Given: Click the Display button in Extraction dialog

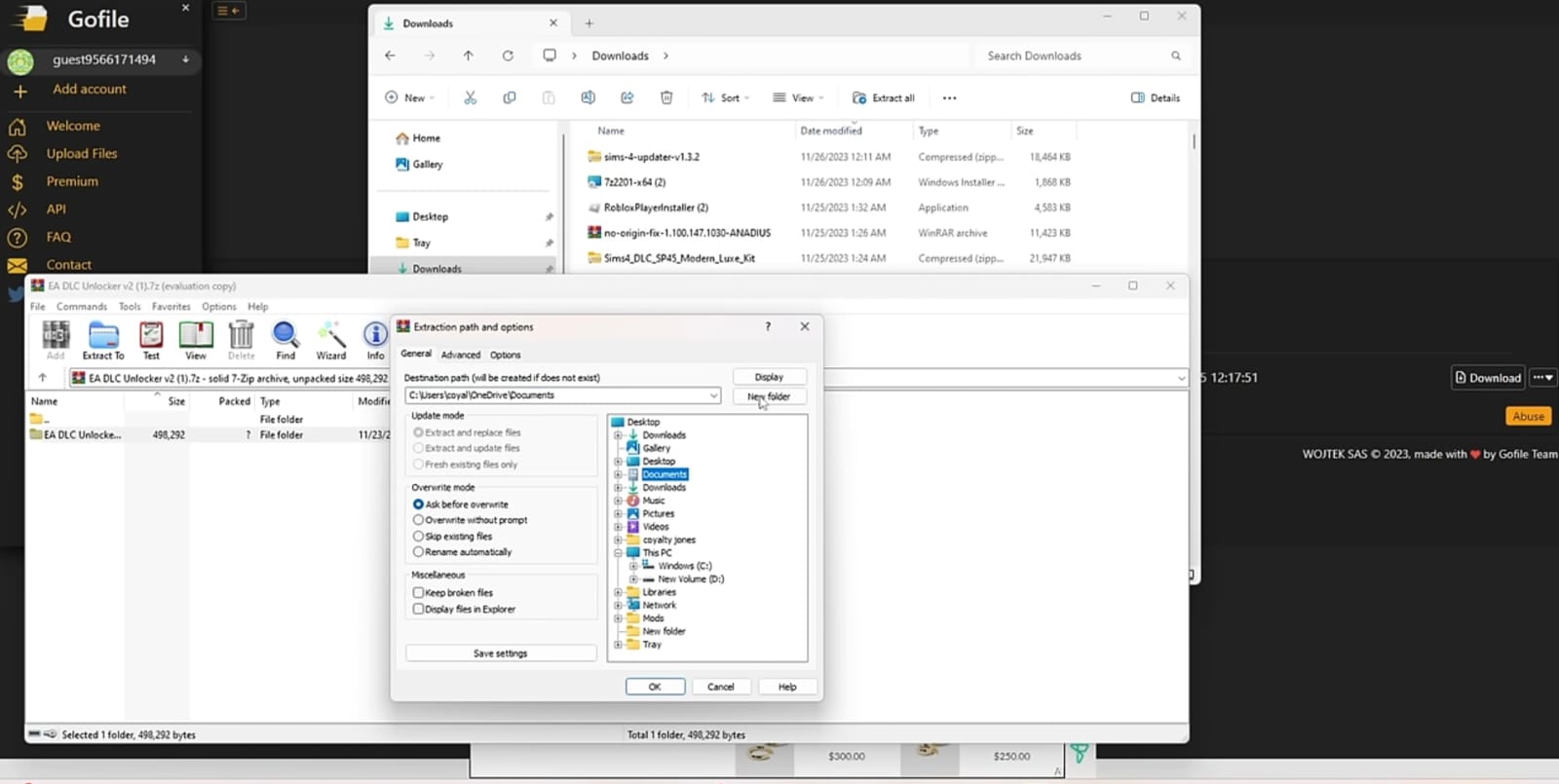Looking at the screenshot, I should pos(769,377).
